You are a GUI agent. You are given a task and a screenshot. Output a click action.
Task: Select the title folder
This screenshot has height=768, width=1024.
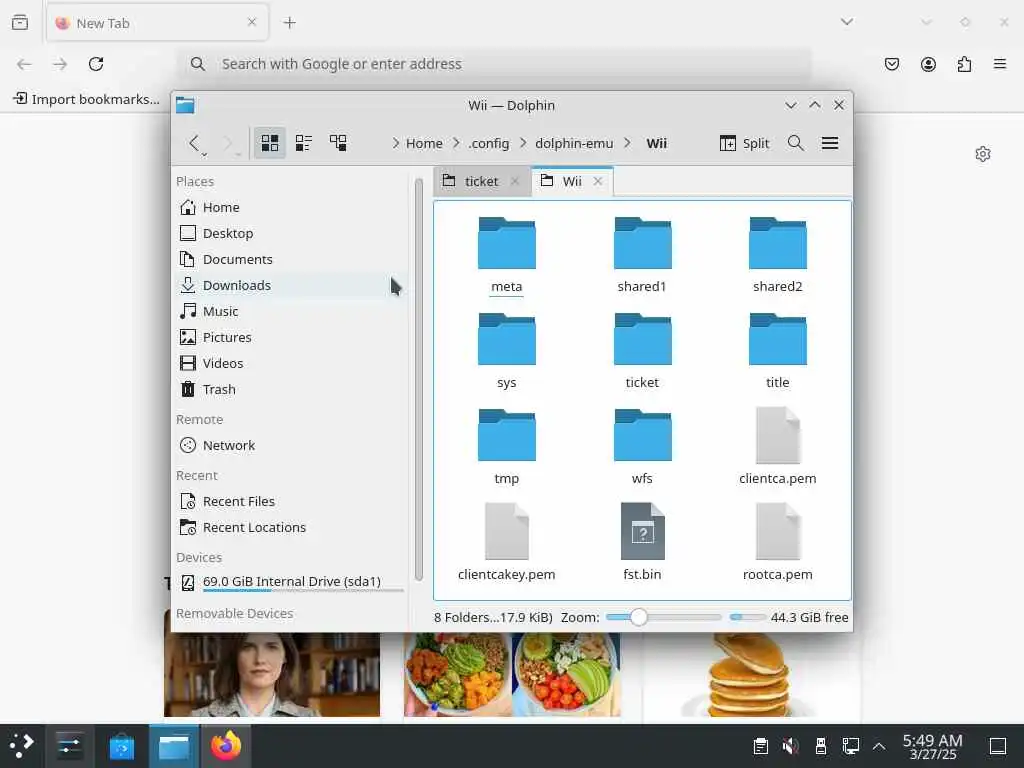click(x=777, y=351)
